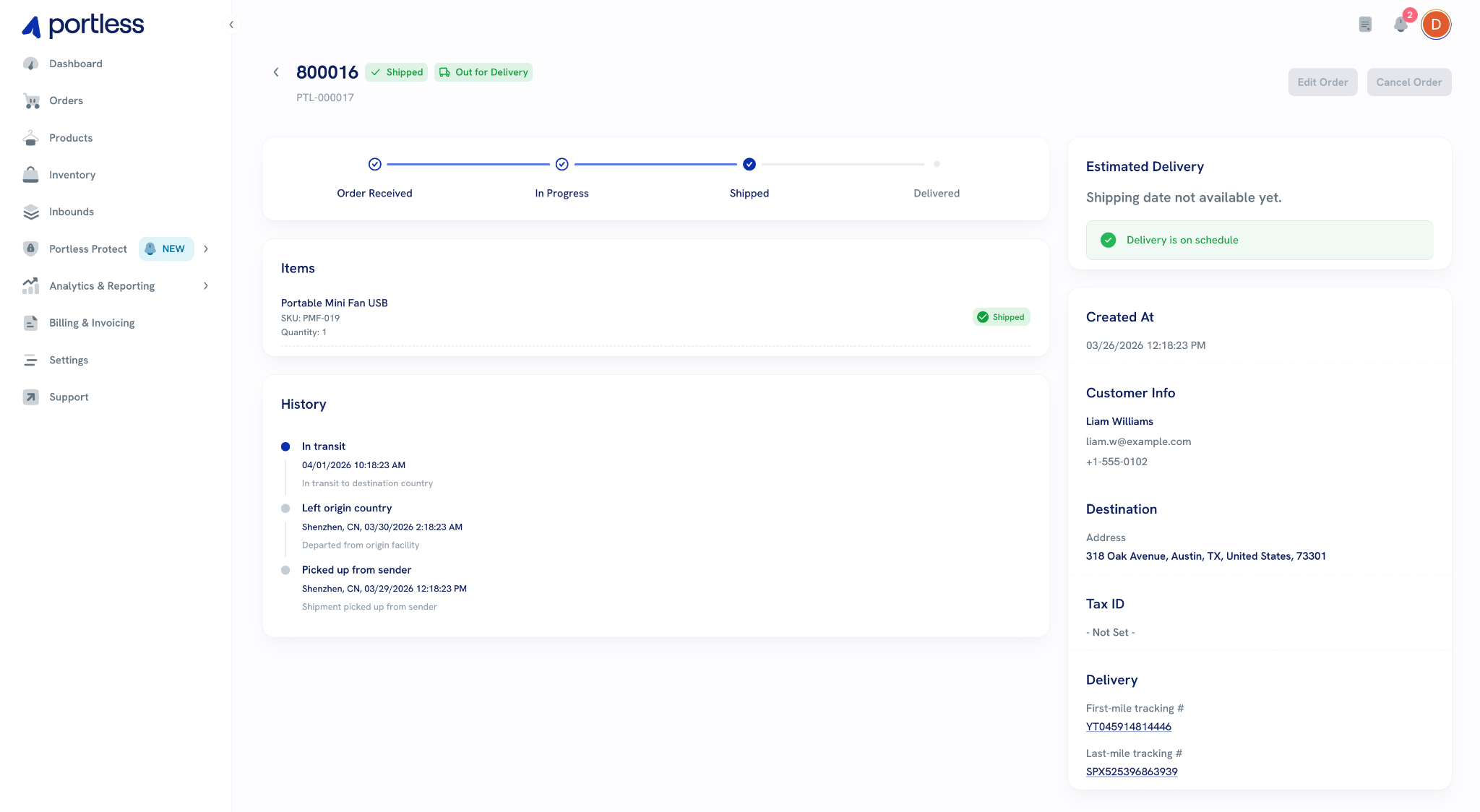This screenshot has width=1480, height=812.
Task: Click SKU: PMF-019 text
Action: [x=310, y=318]
